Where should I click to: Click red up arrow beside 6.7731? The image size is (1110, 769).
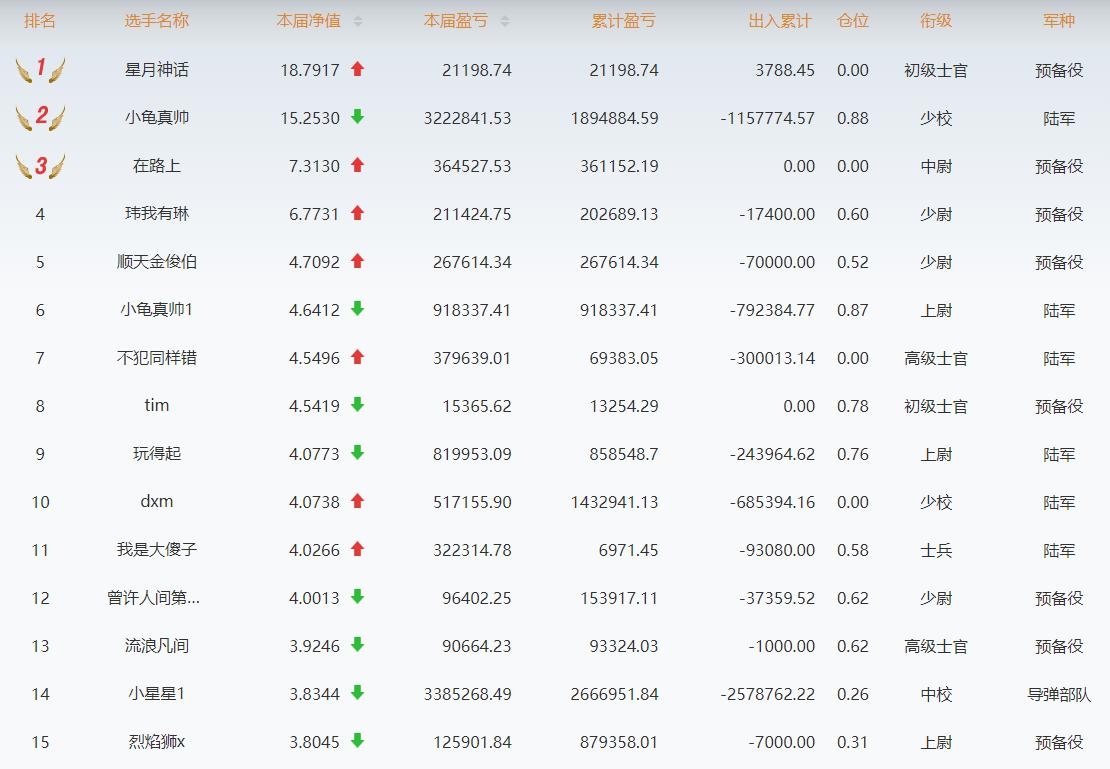tap(357, 214)
